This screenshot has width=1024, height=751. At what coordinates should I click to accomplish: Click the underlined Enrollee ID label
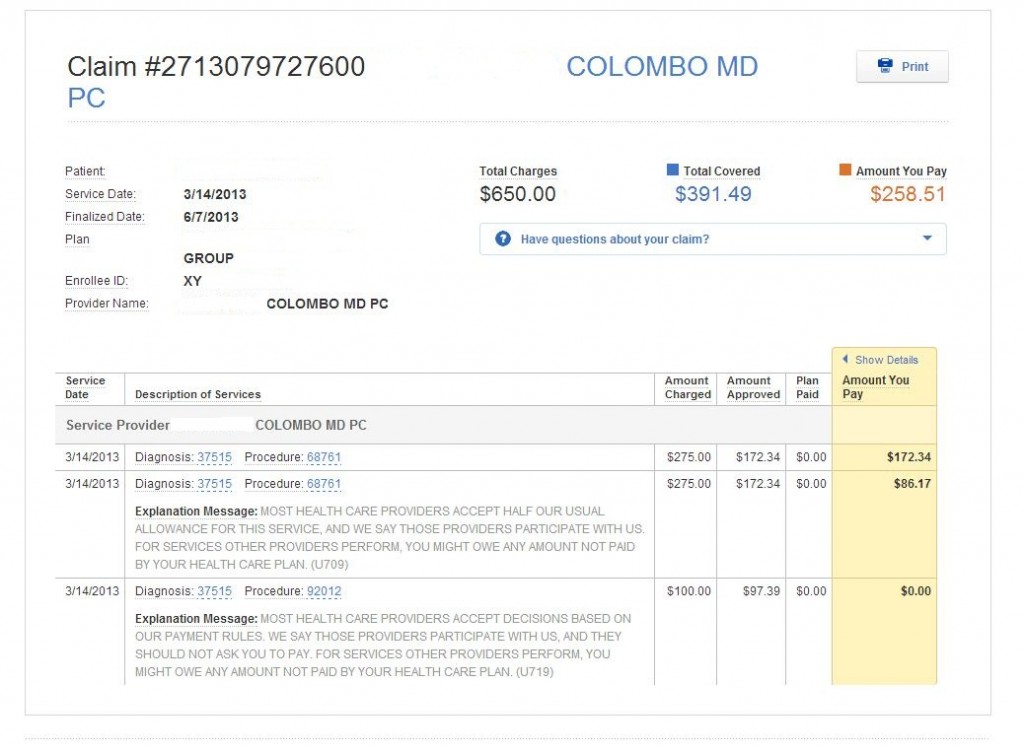coord(96,282)
